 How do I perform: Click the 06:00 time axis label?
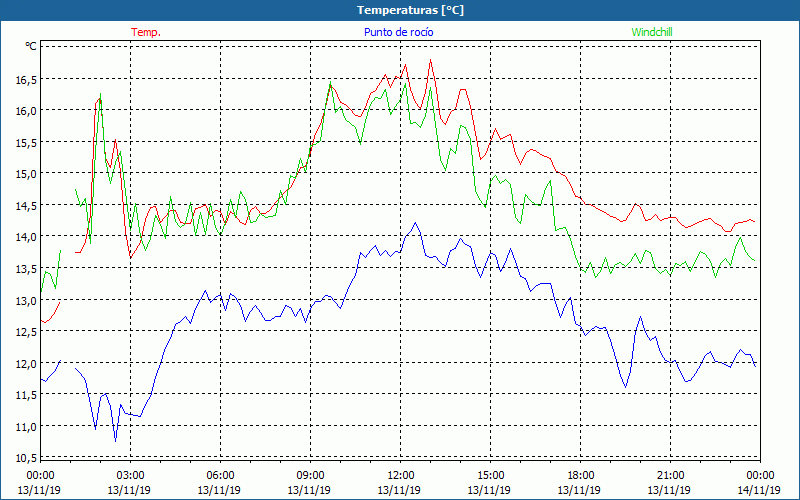tap(220, 475)
